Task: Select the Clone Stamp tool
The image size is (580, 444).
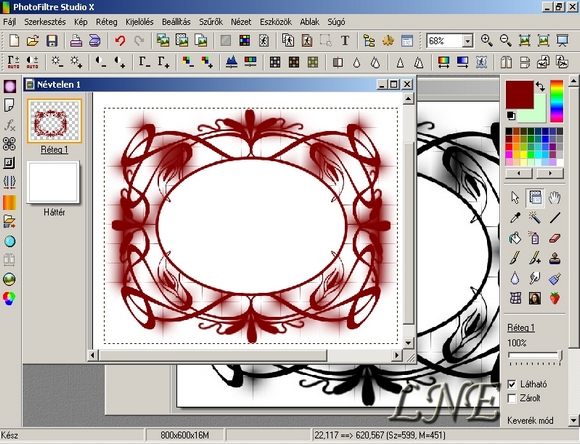Action: (x=554, y=258)
